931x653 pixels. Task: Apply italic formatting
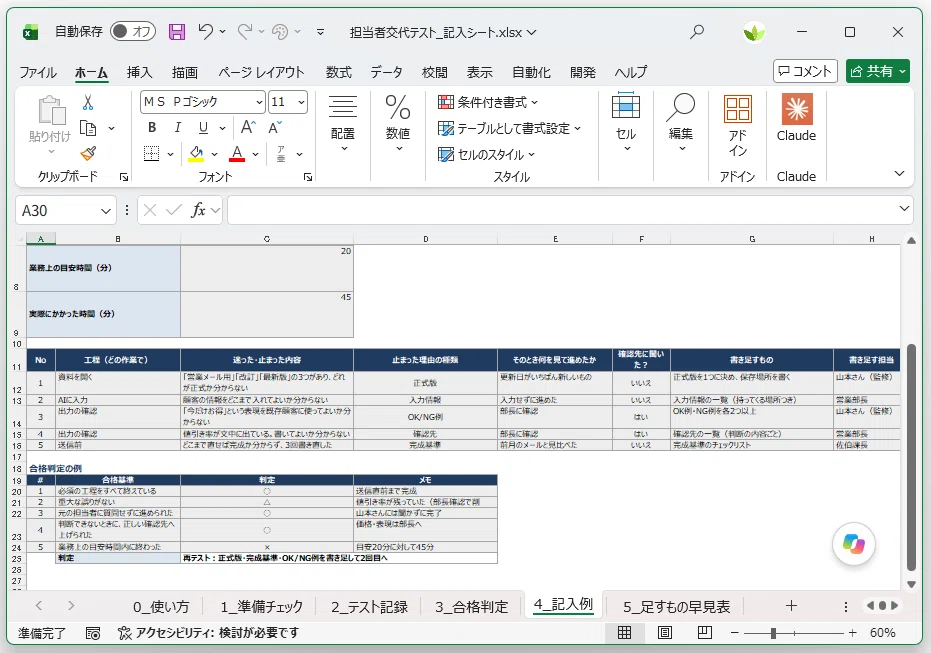[178, 128]
